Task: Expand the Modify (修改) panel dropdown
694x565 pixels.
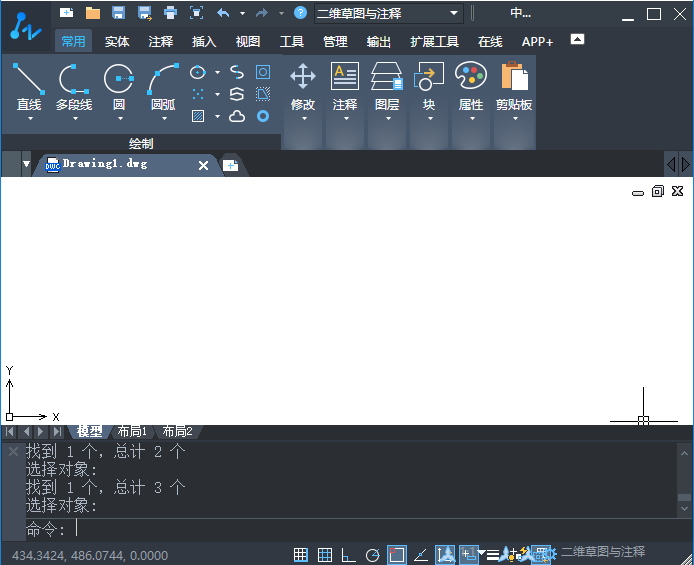Action: tap(303, 119)
